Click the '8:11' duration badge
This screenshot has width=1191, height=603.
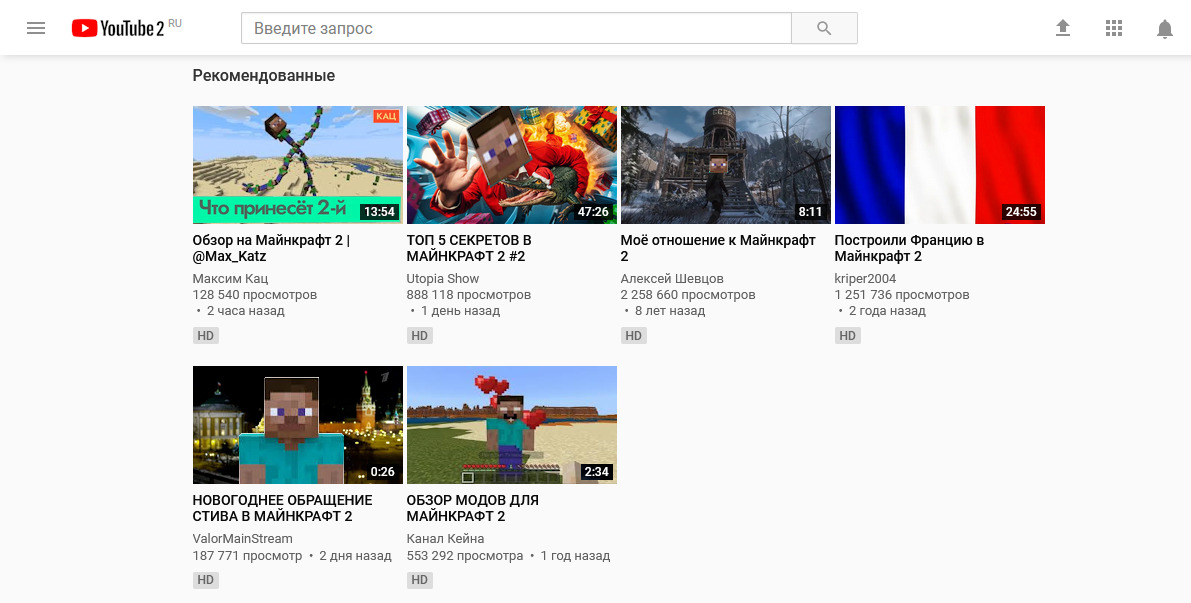[810, 212]
